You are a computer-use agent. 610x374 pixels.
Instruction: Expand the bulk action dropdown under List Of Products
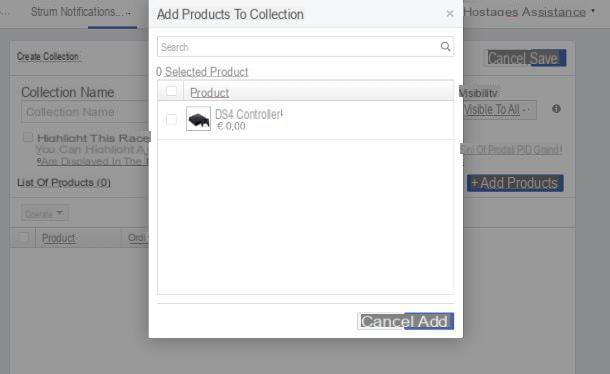tap(45, 213)
